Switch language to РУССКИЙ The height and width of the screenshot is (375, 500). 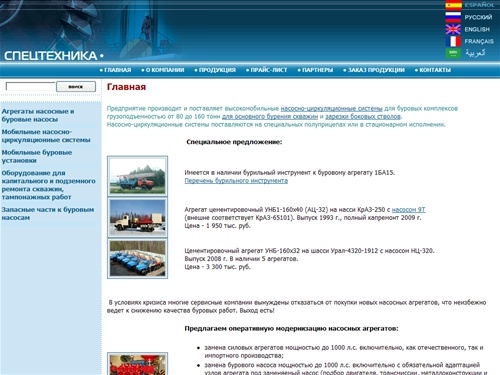(x=478, y=17)
